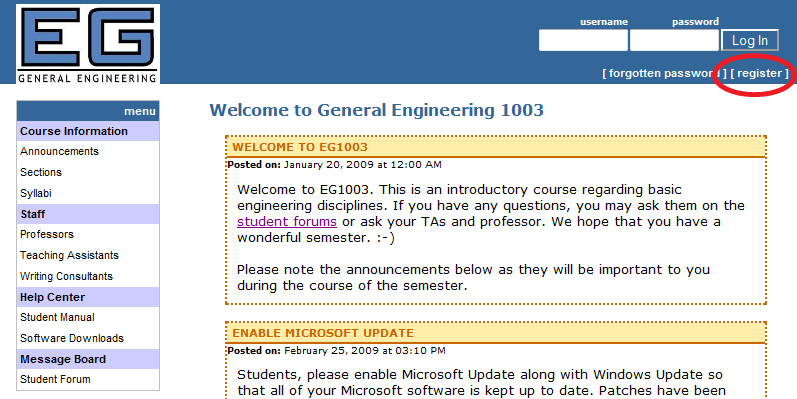The image size is (797, 399).
Task: Open the Teaching Assistants page
Action: tap(69, 255)
